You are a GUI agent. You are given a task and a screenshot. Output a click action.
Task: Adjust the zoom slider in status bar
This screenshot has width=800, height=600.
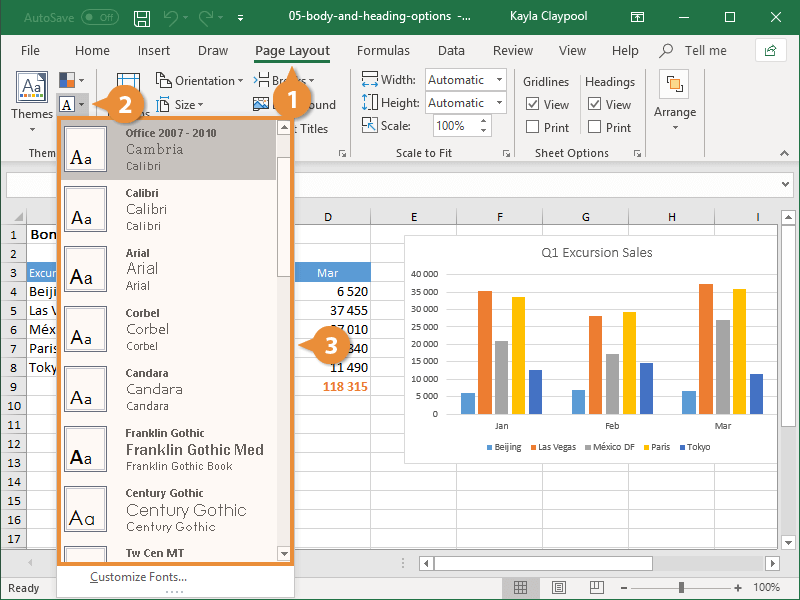click(x=683, y=587)
